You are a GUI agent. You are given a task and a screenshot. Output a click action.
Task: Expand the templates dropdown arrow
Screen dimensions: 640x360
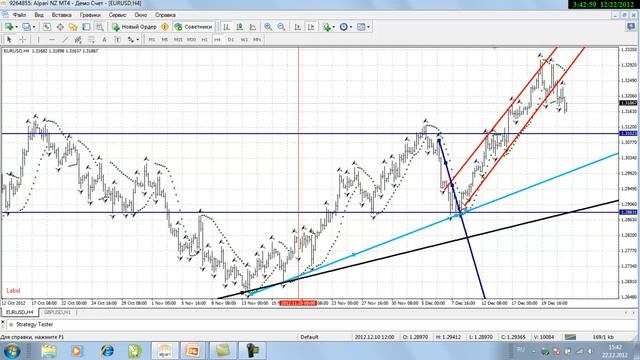tap(369, 27)
